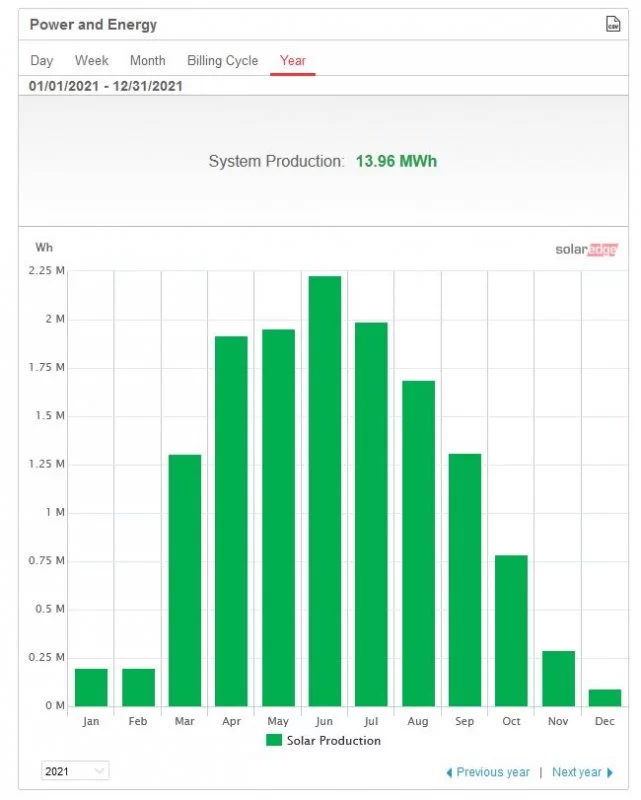Click the June production bar
Image resolution: width=641 pixels, height=800 pixels.
pos(324,490)
